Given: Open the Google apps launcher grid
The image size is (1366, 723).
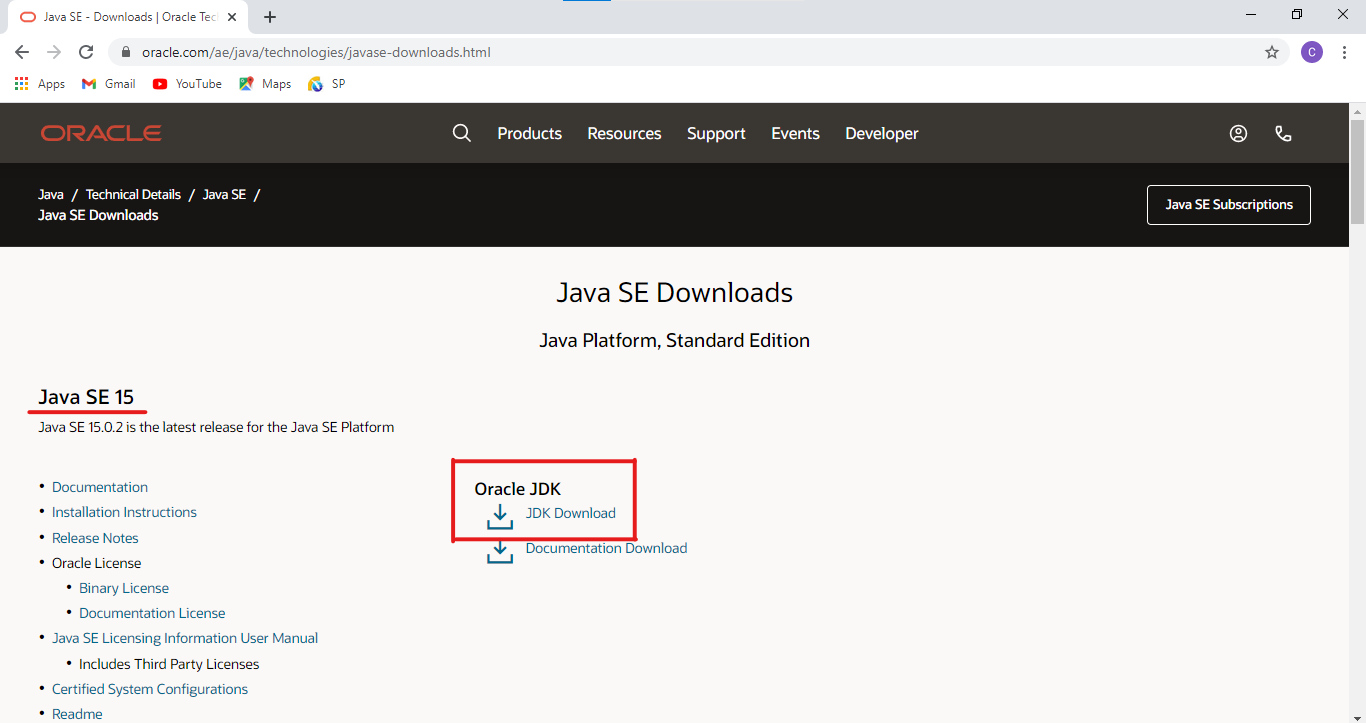Looking at the screenshot, I should (21, 83).
